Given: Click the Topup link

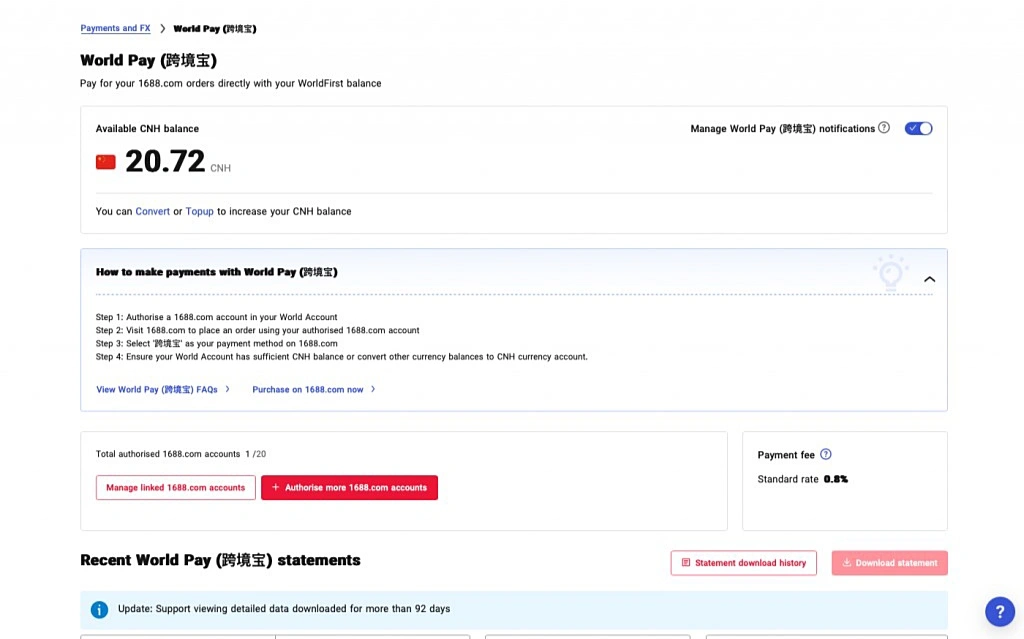Looking at the screenshot, I should tap(199, 211).
